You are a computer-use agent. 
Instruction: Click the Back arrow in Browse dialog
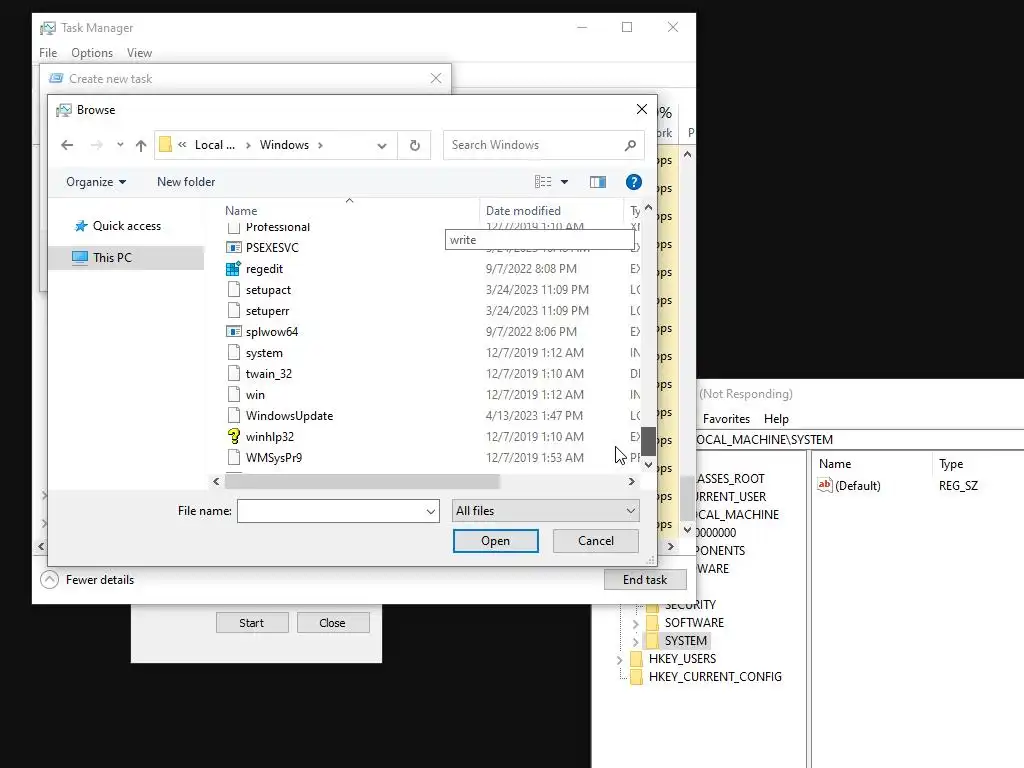point(67,145)
